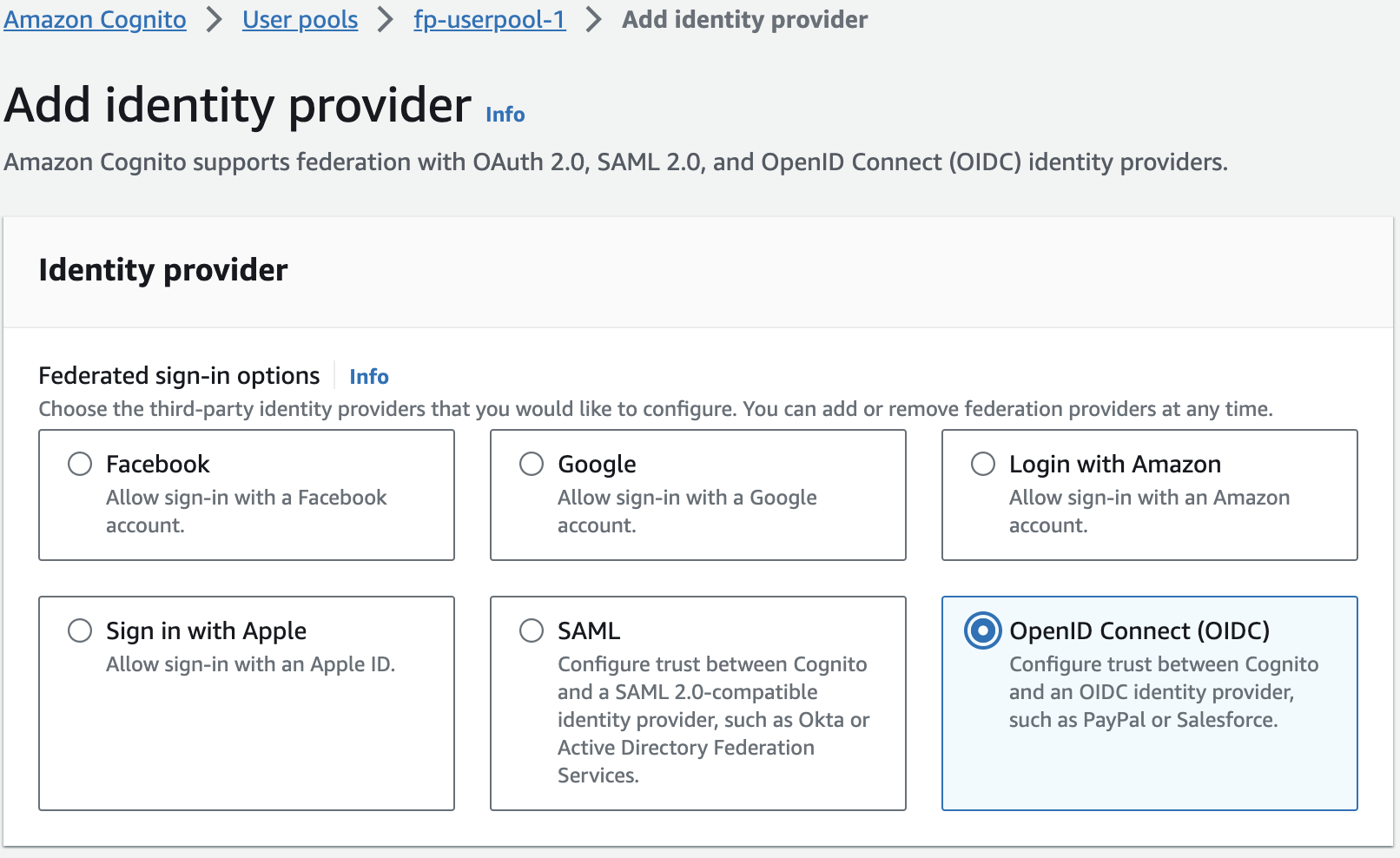
Task: Click the Amazon Cognito federation support sentence
Action: tap(616, 162)
